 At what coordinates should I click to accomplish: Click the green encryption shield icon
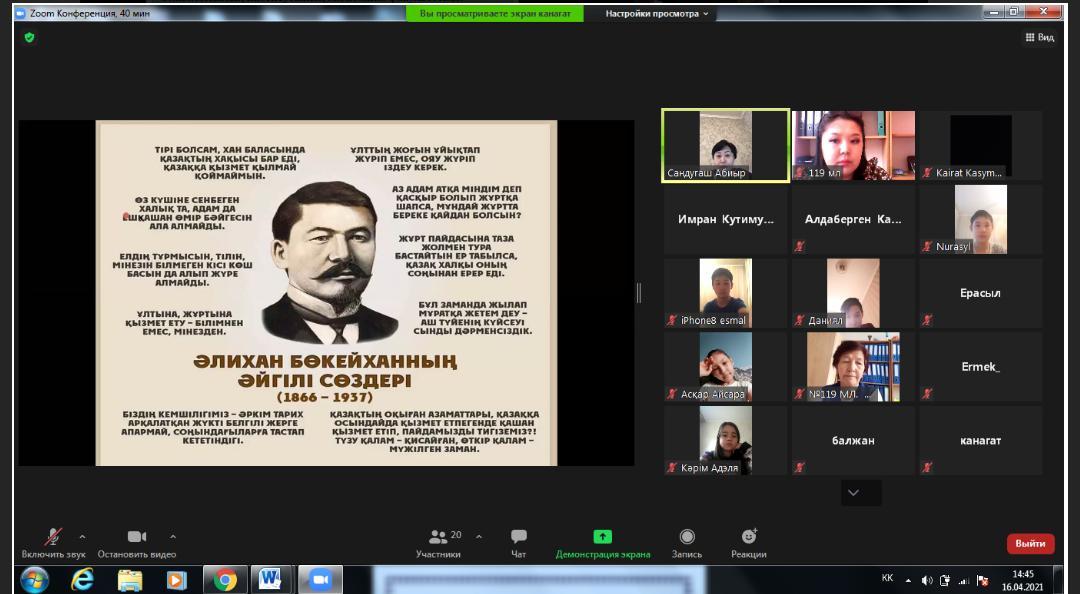pyautogui.click(x=29, y=37)
